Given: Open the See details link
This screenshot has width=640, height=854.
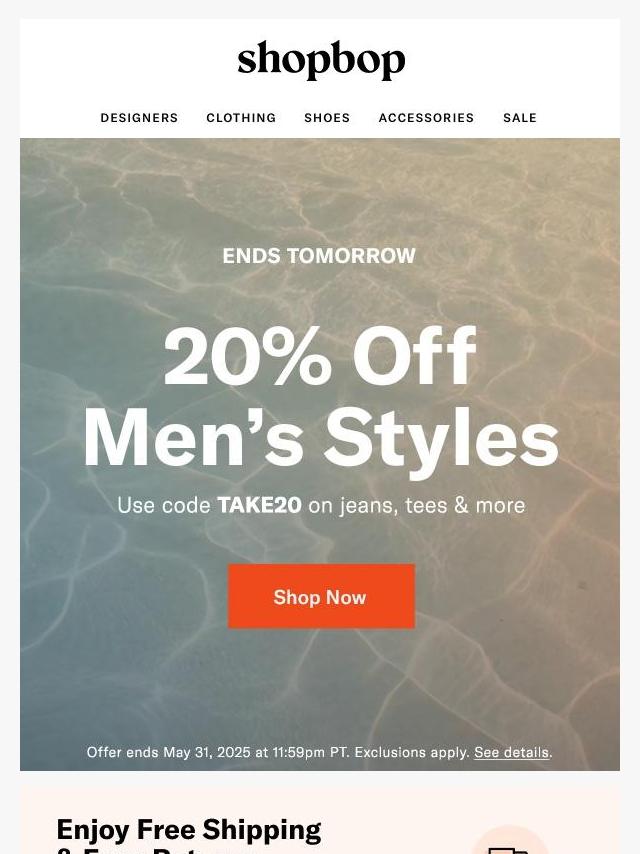Looking at the screenshot, I should point(511,752).
